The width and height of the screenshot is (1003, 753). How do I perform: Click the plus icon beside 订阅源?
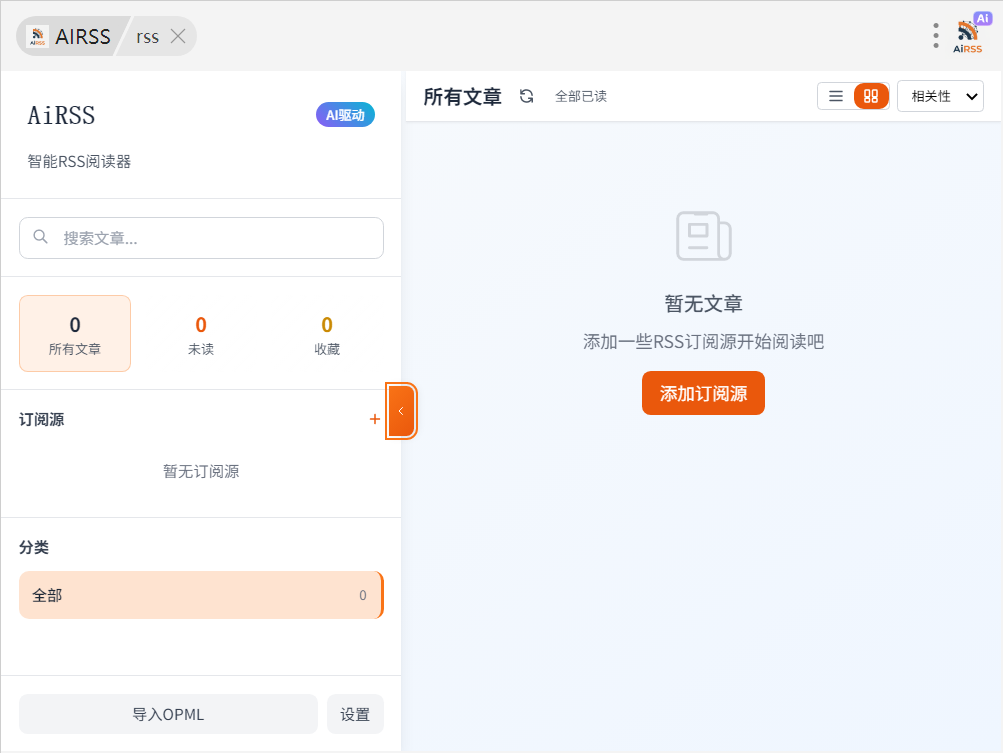click(375, 419)
